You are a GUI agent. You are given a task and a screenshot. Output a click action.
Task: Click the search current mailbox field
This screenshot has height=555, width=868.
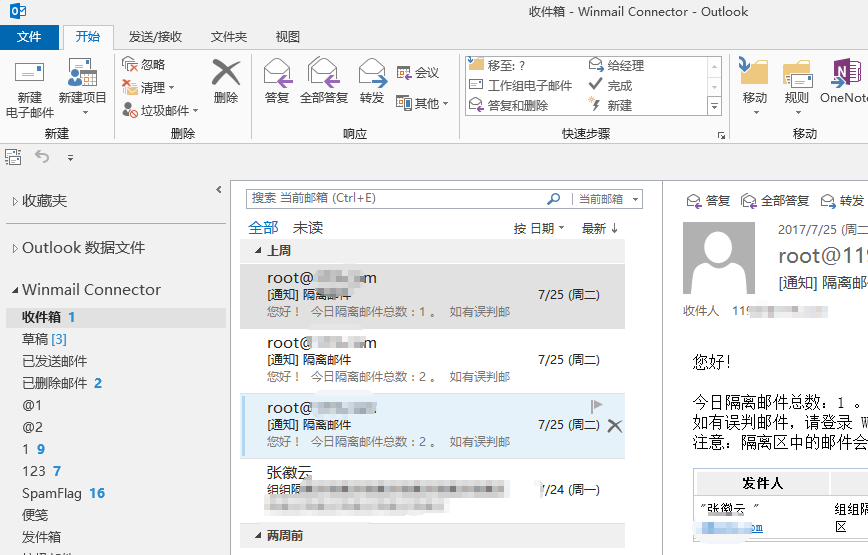pyautogui.click(x=395, y=198)
